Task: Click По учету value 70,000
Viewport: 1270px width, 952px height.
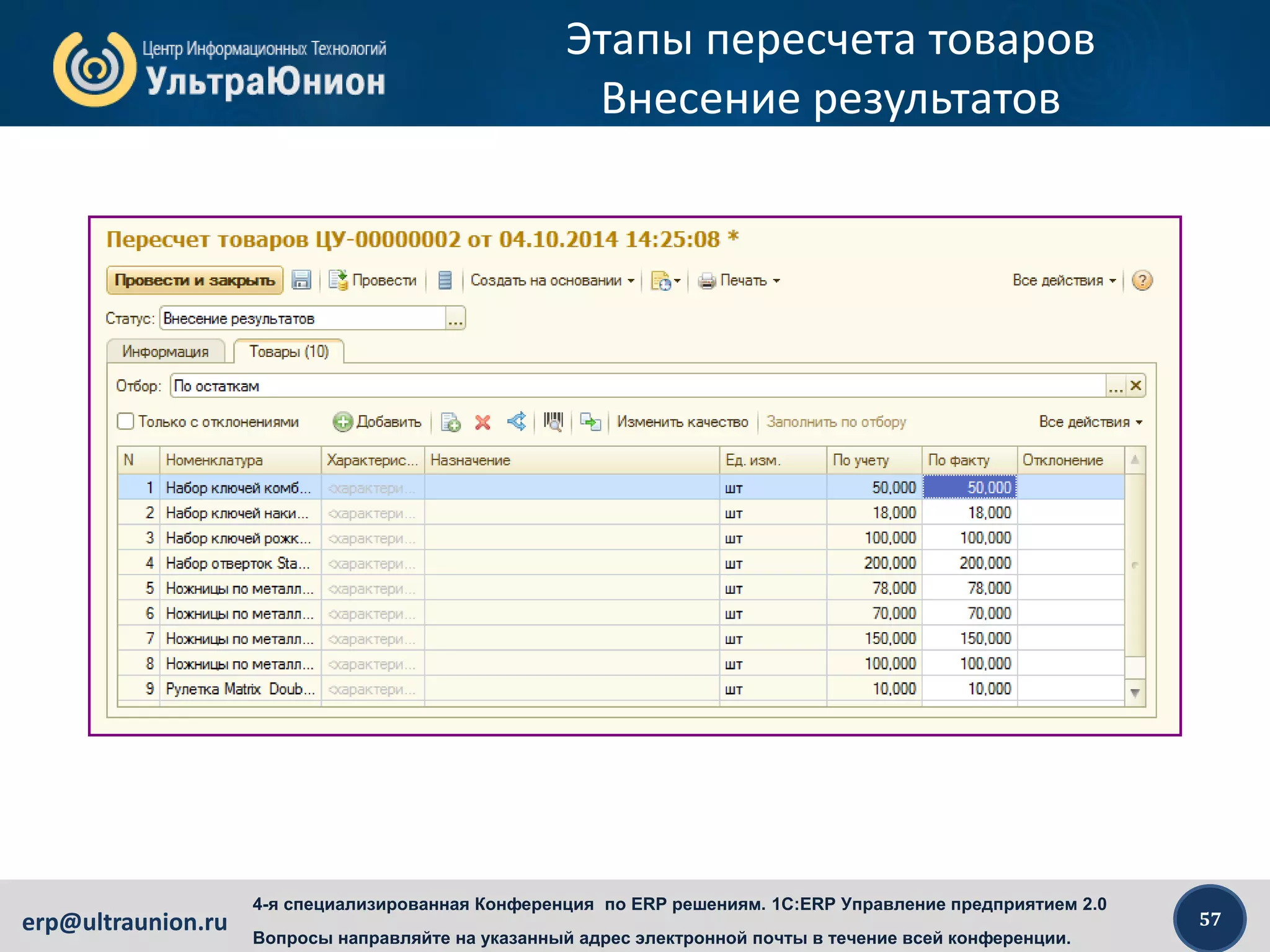Action: [x=874, y=614]
